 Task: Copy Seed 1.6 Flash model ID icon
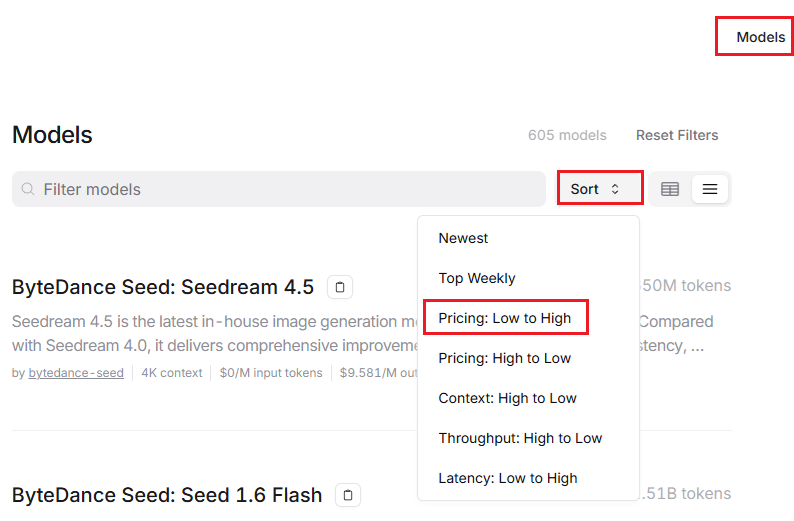pos(348,495)
